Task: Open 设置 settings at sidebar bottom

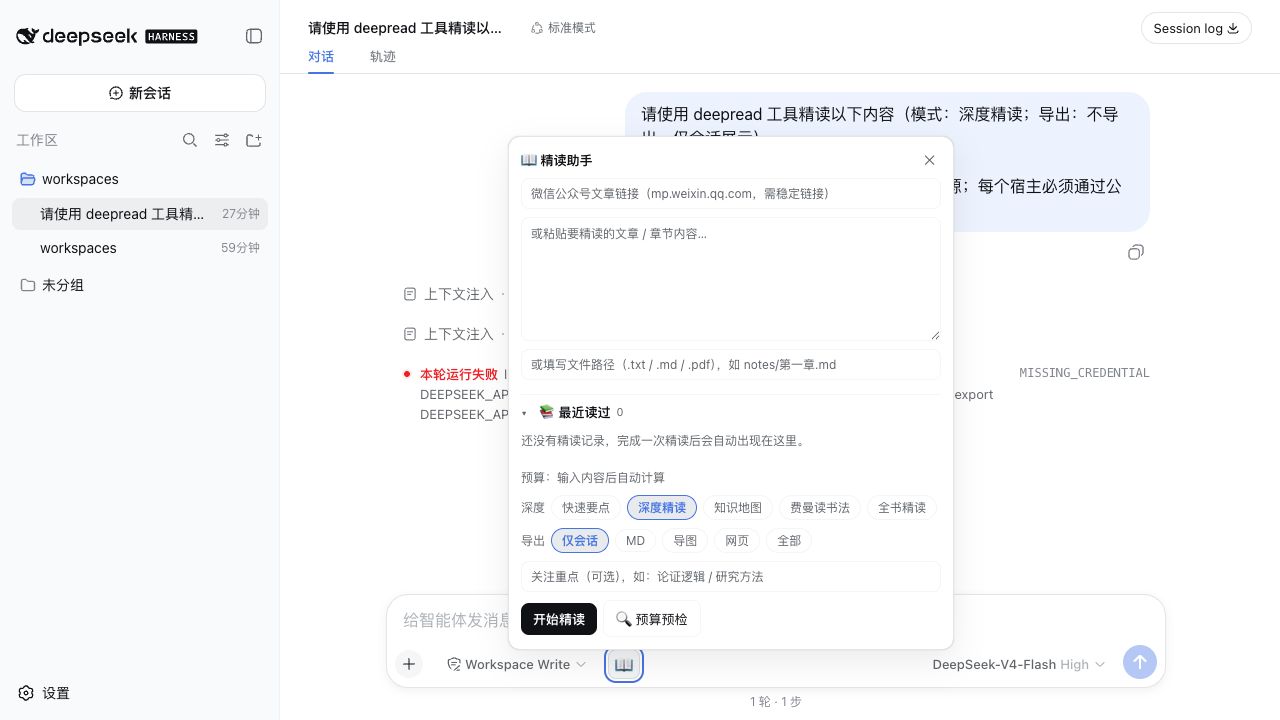Action: [45, 693]
